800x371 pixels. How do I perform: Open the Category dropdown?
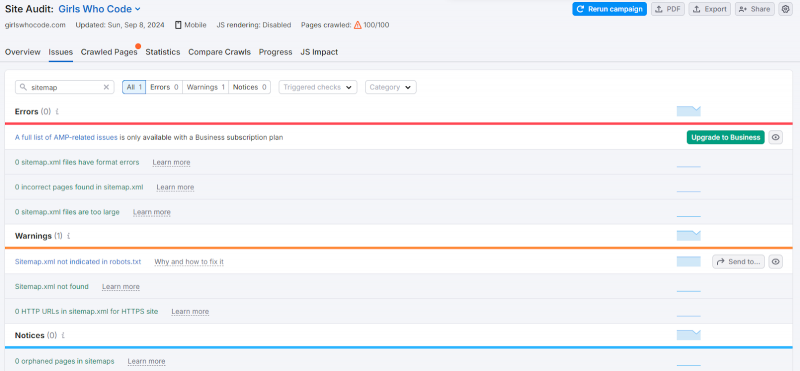[x=391, y=87]
